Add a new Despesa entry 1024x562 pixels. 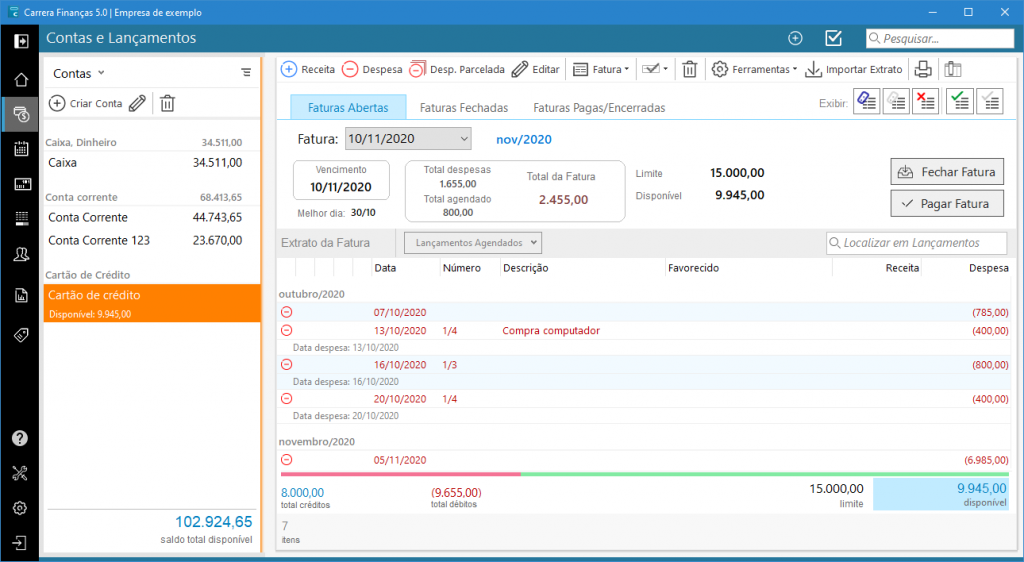tap(372, 70)
